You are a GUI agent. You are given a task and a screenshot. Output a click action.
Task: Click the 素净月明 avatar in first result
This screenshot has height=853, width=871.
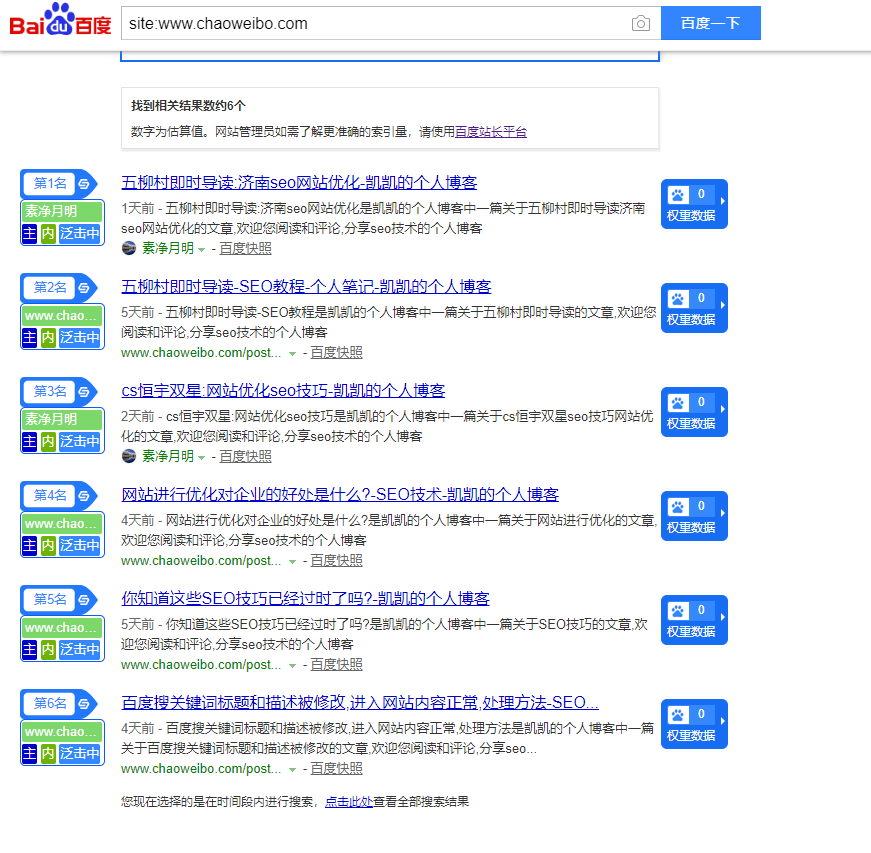click(129, 248)
